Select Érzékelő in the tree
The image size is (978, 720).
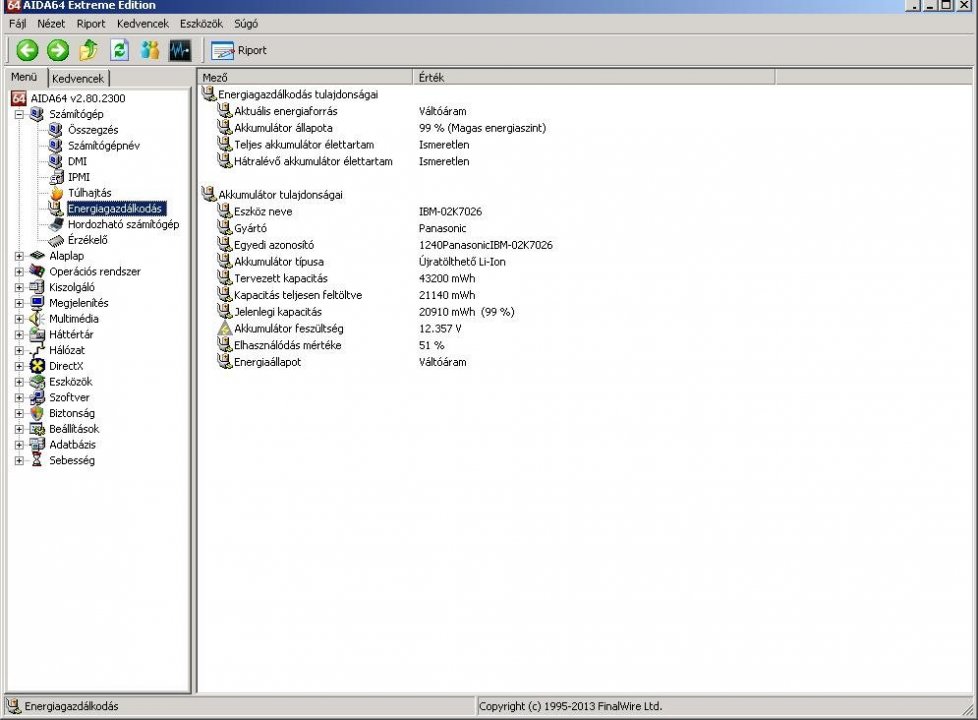[87, 240]
